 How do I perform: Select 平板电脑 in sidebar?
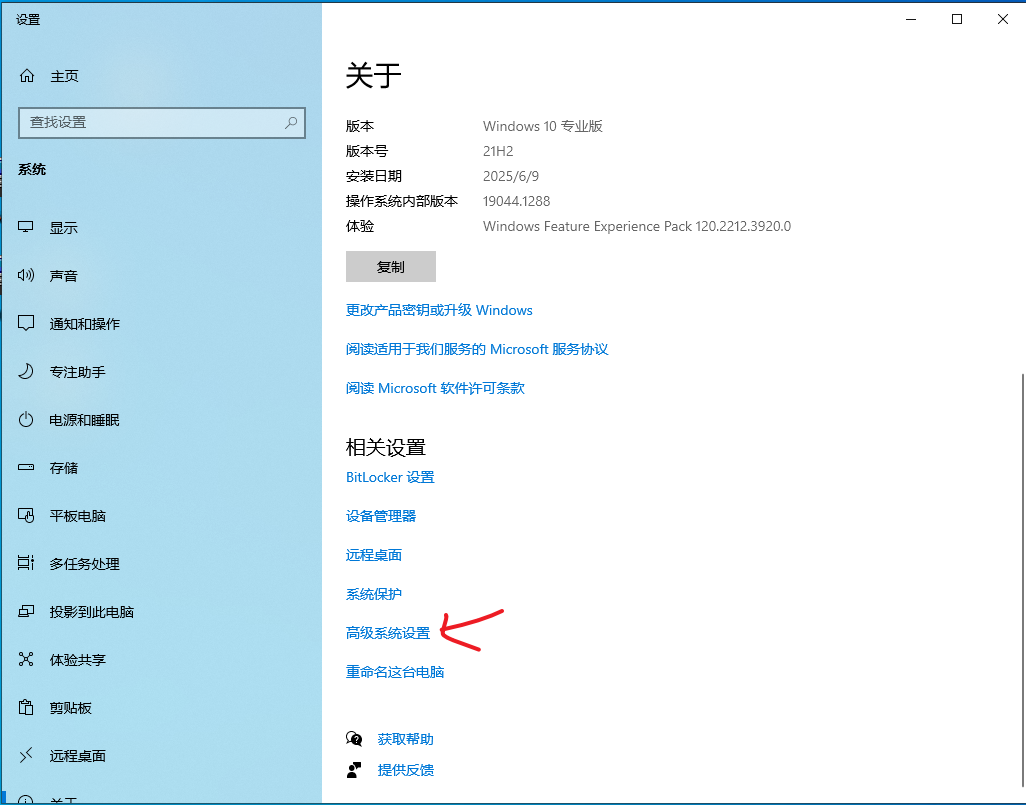(x=77, y=516)
